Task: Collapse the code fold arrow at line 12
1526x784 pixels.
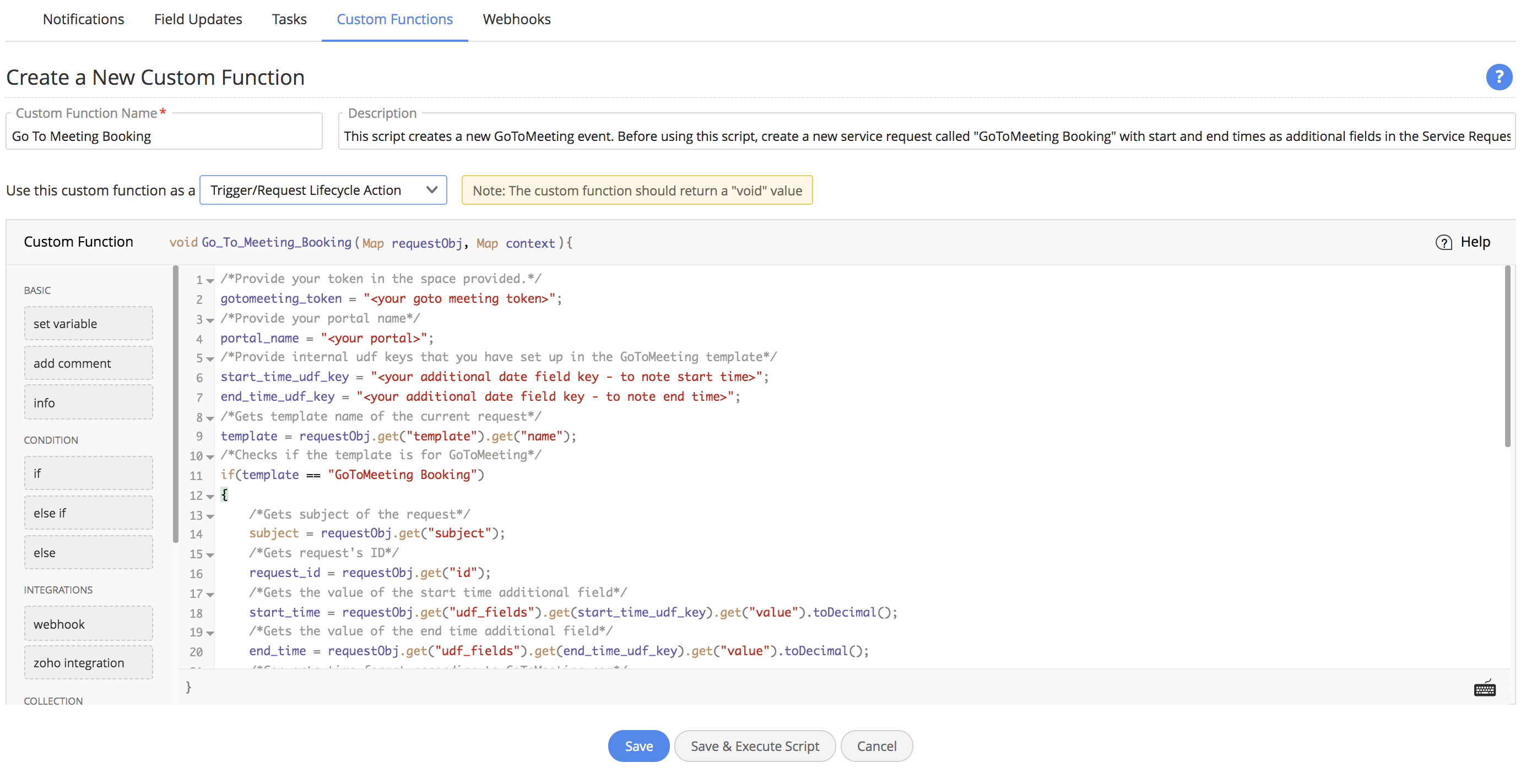Action: (210, 496)
